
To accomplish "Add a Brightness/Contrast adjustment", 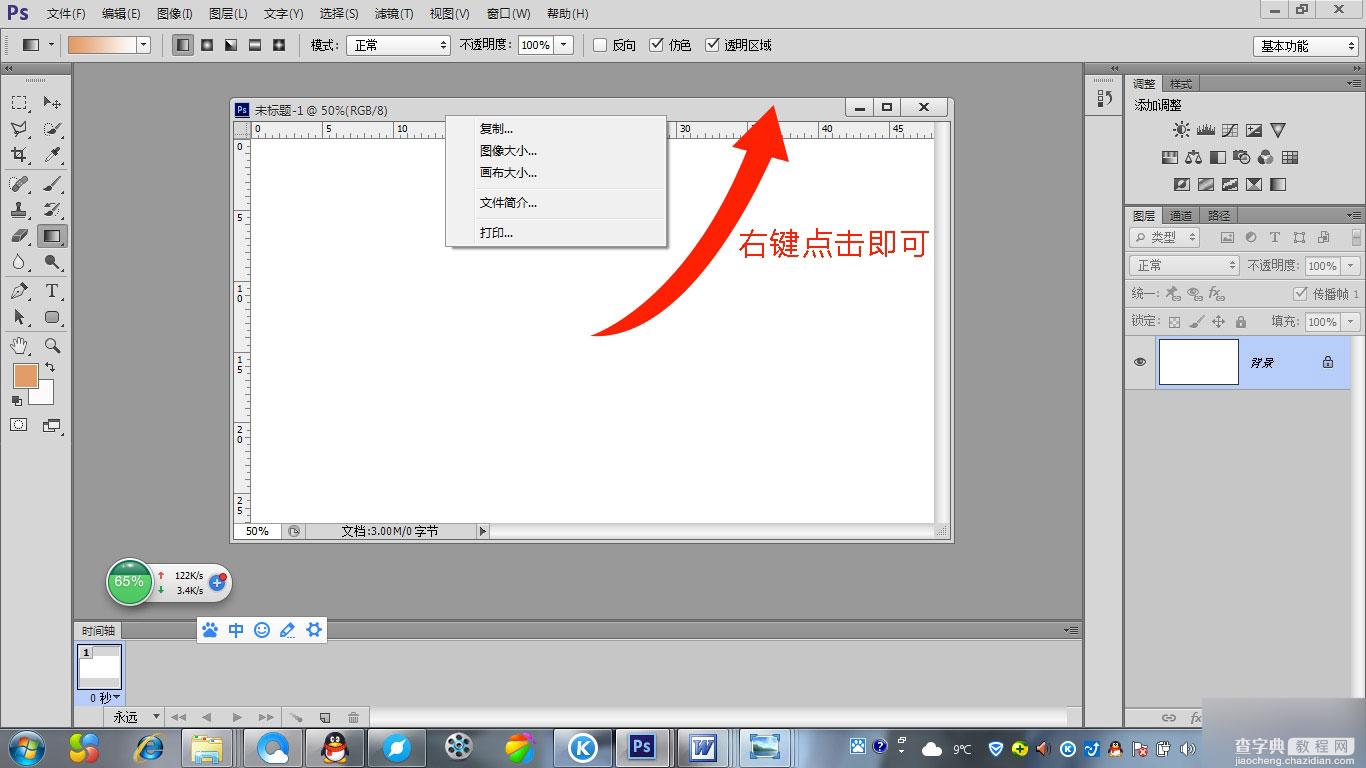I will click(1182, 130).
